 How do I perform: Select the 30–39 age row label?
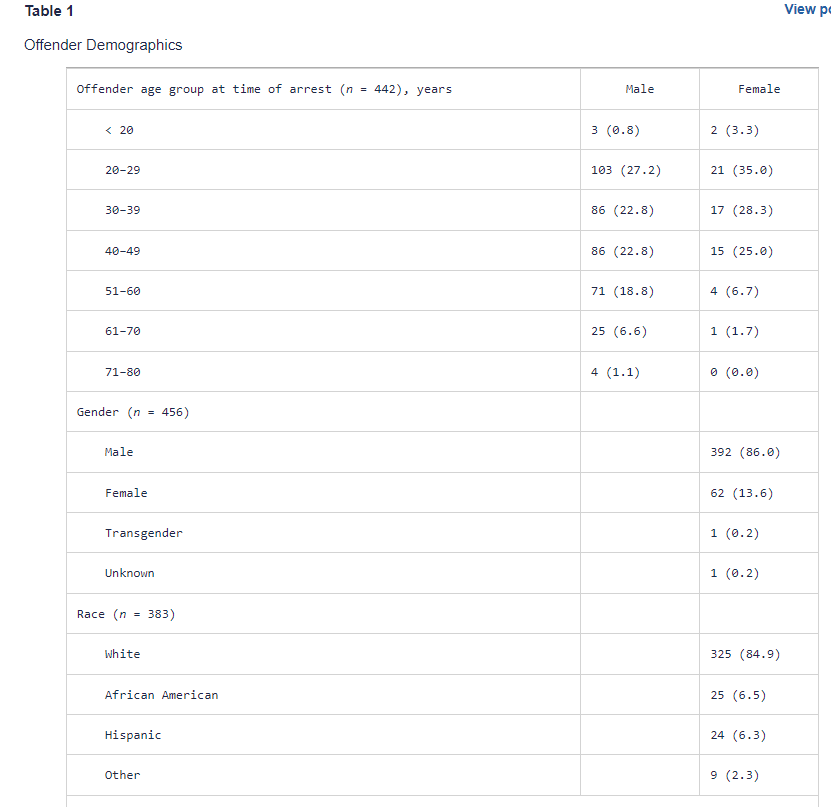pos(122,210)
